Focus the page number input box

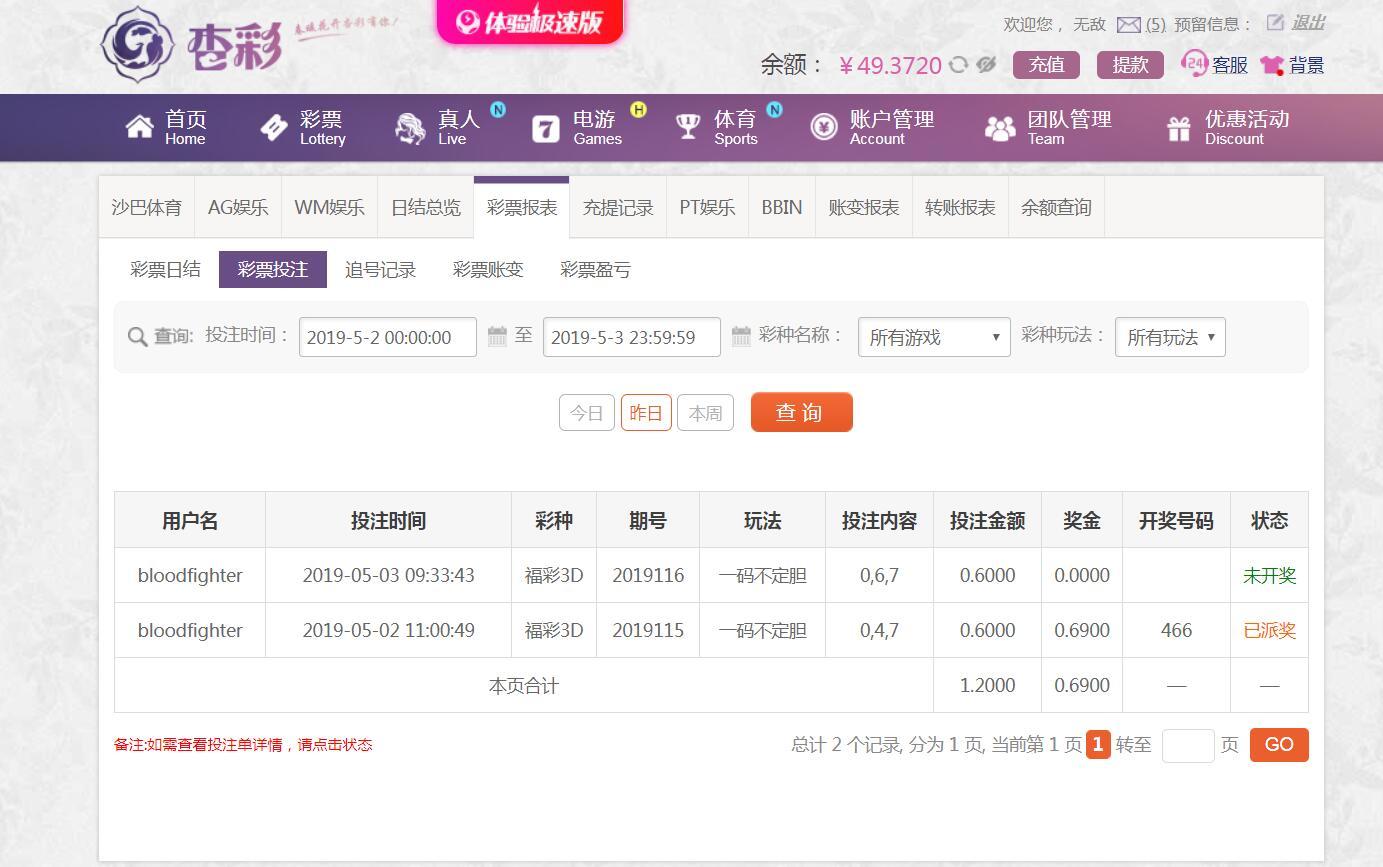[1188, 745]
